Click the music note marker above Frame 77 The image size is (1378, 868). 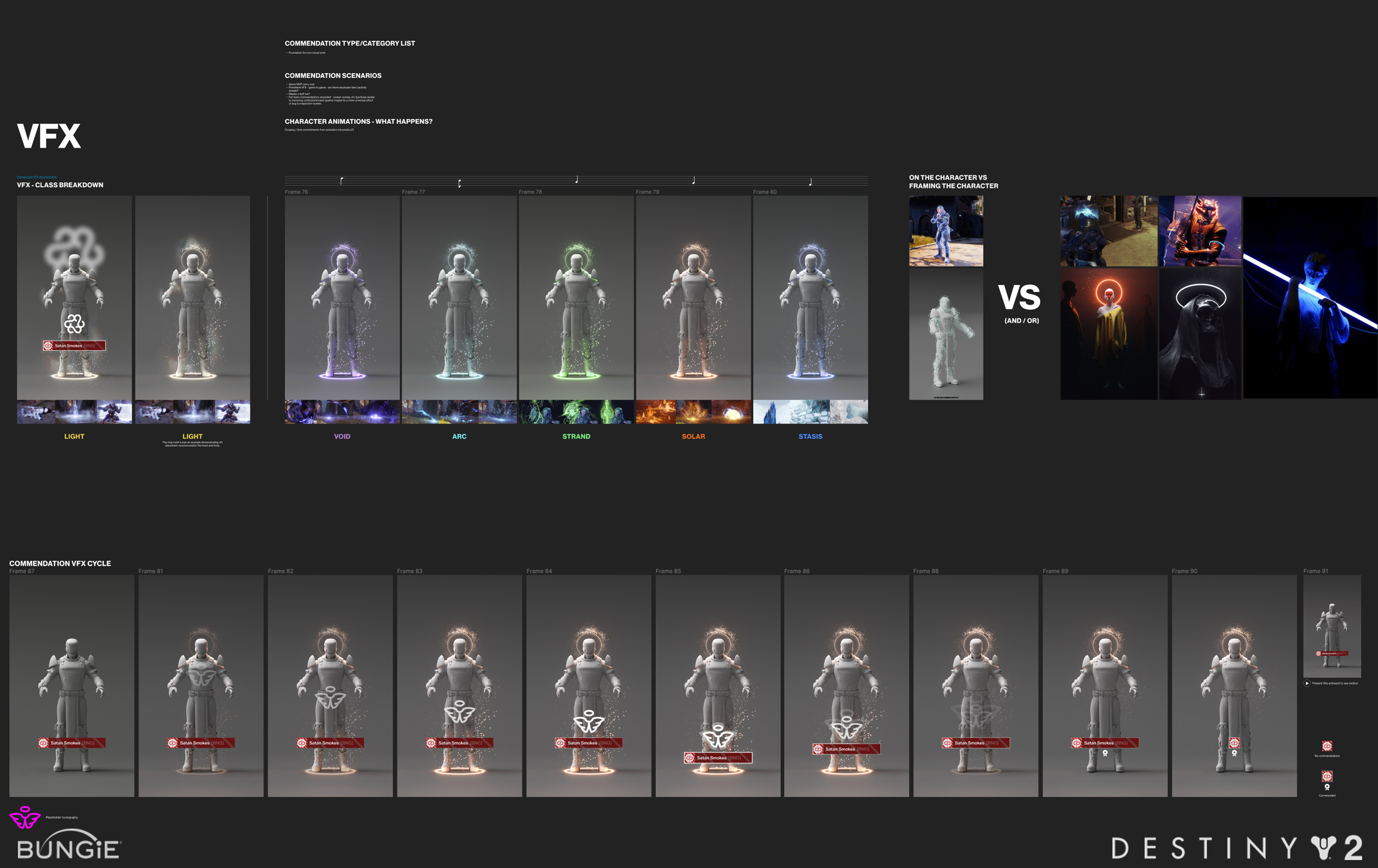pos(460,183)
